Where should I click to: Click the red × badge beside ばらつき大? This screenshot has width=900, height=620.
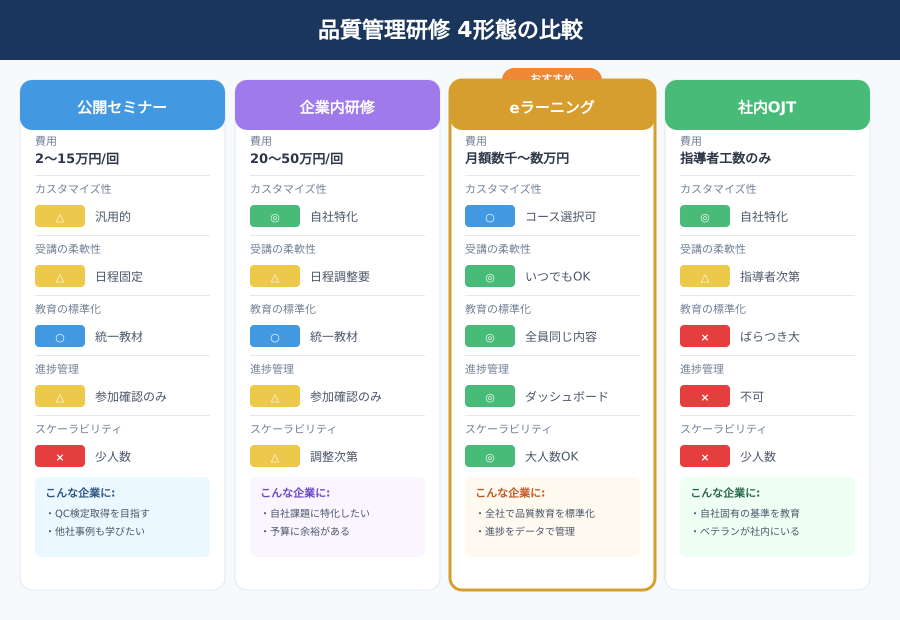[x=705, y=336]
